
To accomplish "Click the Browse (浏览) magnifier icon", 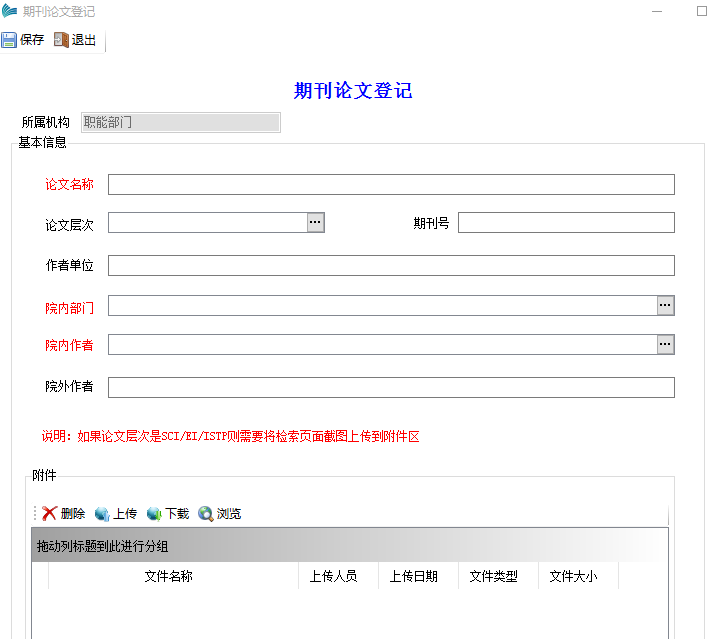I will pyautogui.click(x=205, y=513).
